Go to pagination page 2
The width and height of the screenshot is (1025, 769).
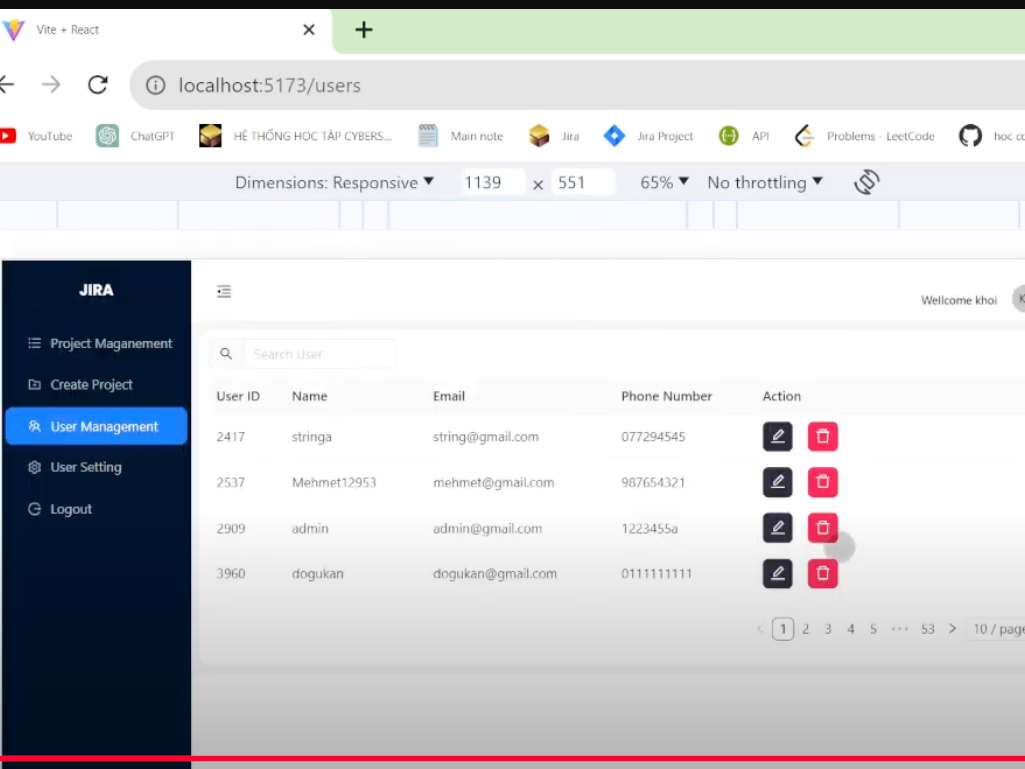[x=805, y=629]
